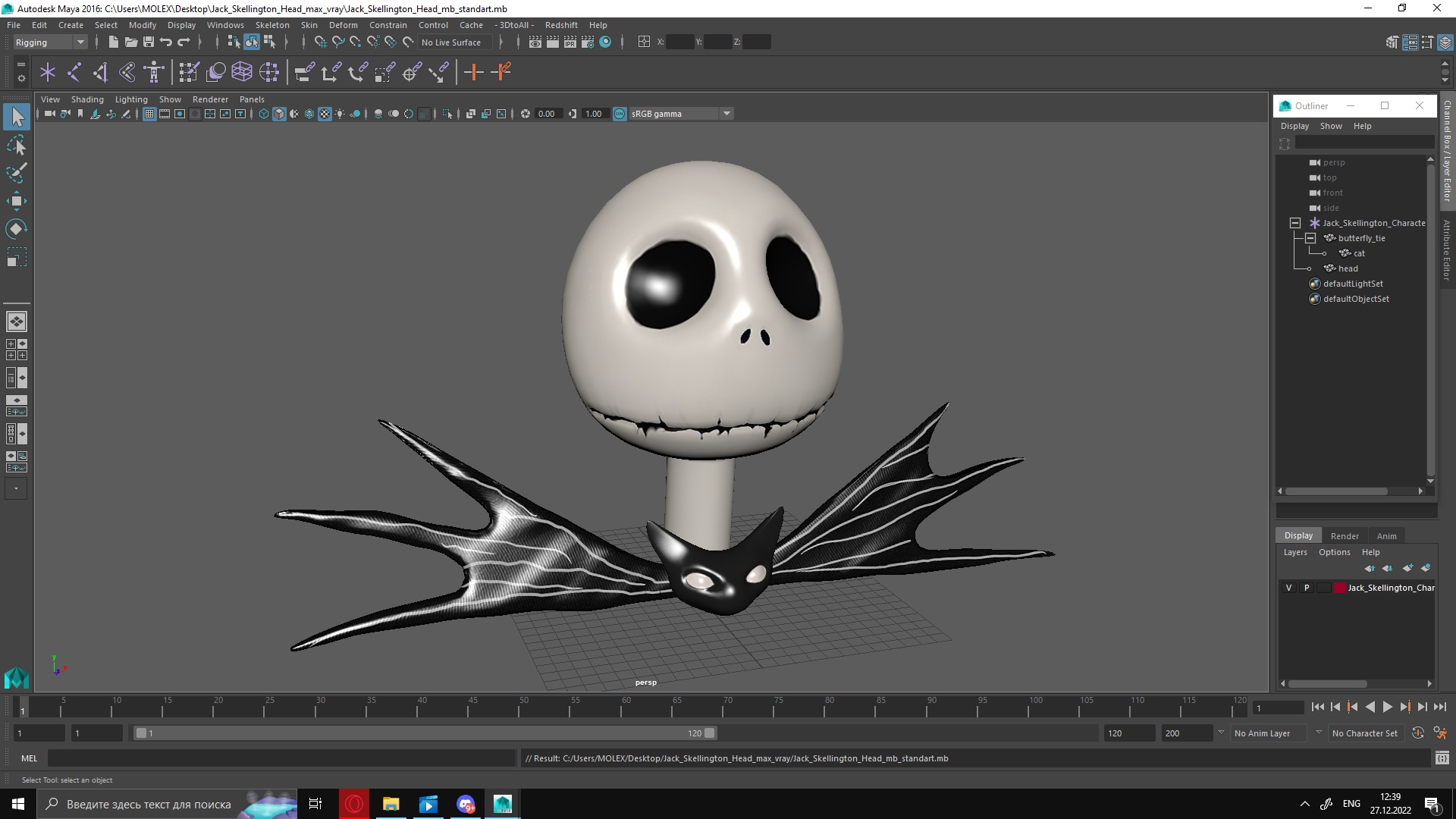Screen dimensions: 1456x819
Task: Open Opera browser from taskbar
Action: tap(353, 804)
